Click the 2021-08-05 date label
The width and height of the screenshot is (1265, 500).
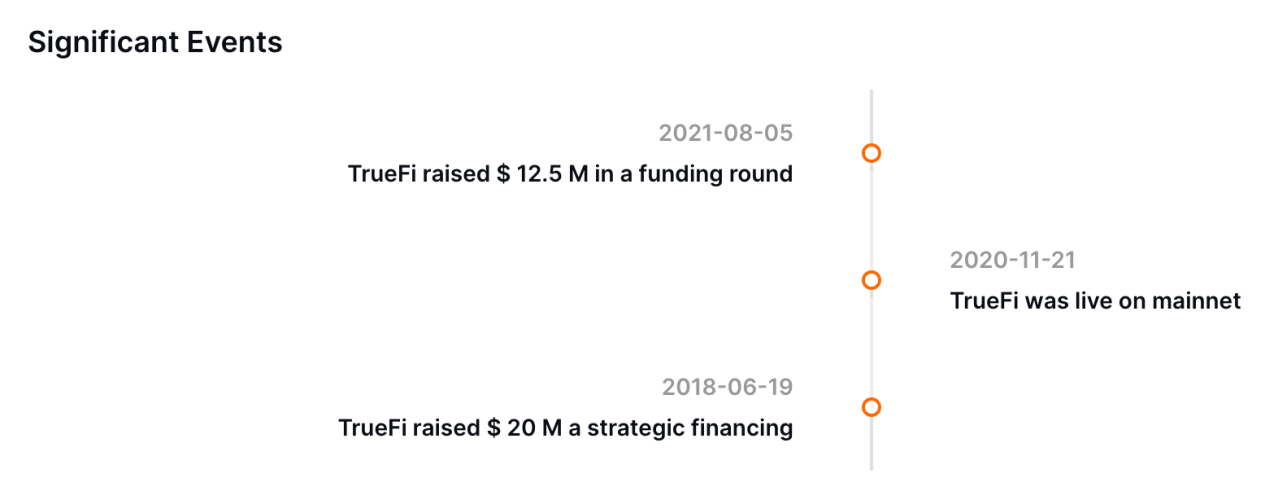coord(725,133)
